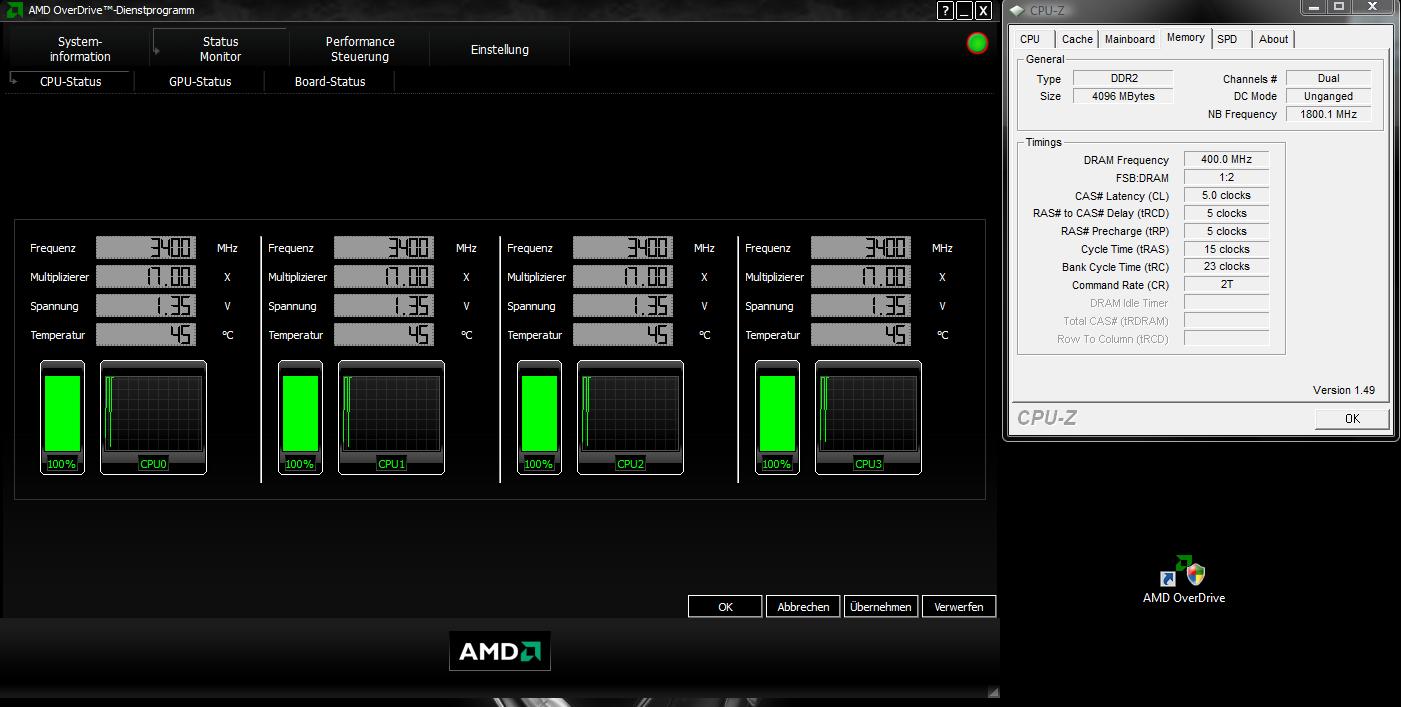The width and height of the screenshot is (1401, 707).
Task: Click the CPU0 usage history graph
Action: coord(154,417)
